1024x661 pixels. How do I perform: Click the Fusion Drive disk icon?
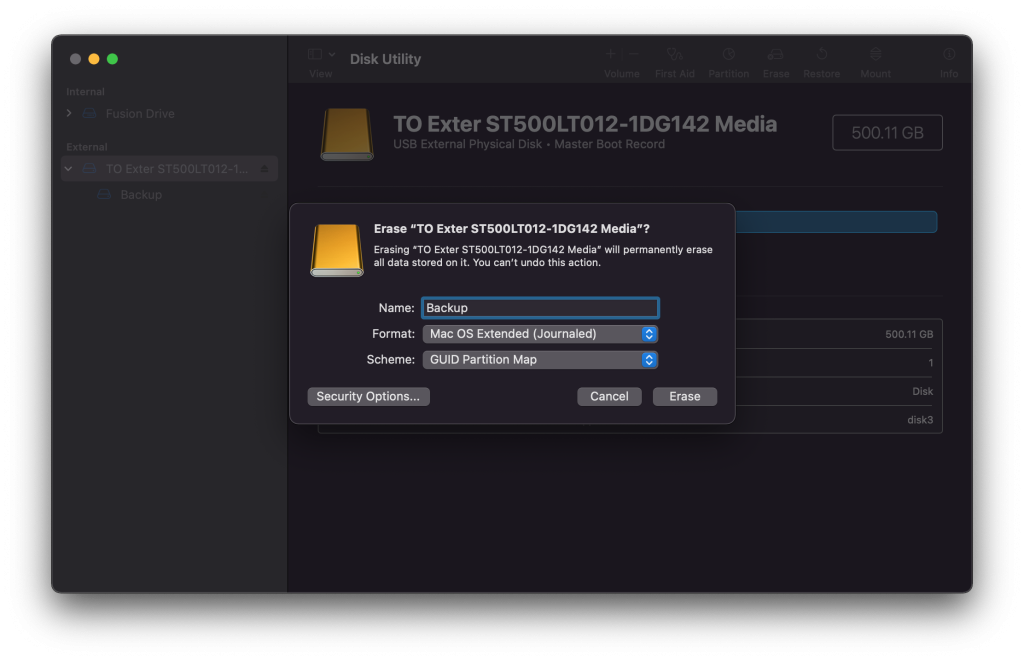[89, 114]
